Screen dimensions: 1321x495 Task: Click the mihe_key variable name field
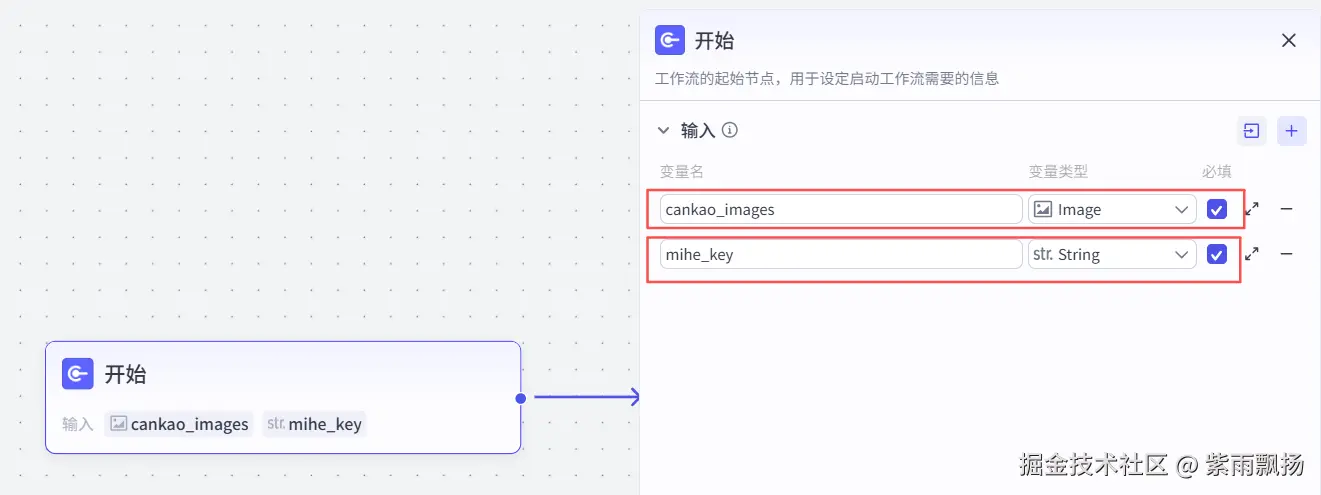click(x=840, y=254)
